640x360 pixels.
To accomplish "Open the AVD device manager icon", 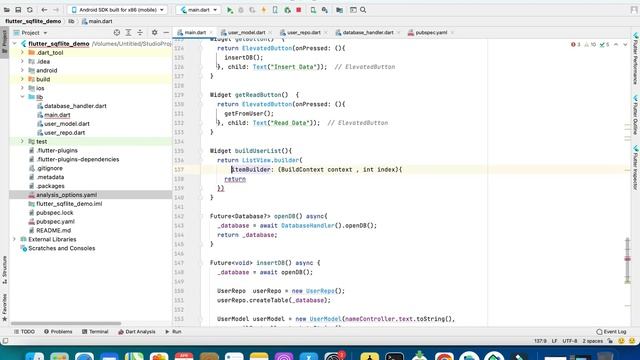I will (x=313, y=10).
